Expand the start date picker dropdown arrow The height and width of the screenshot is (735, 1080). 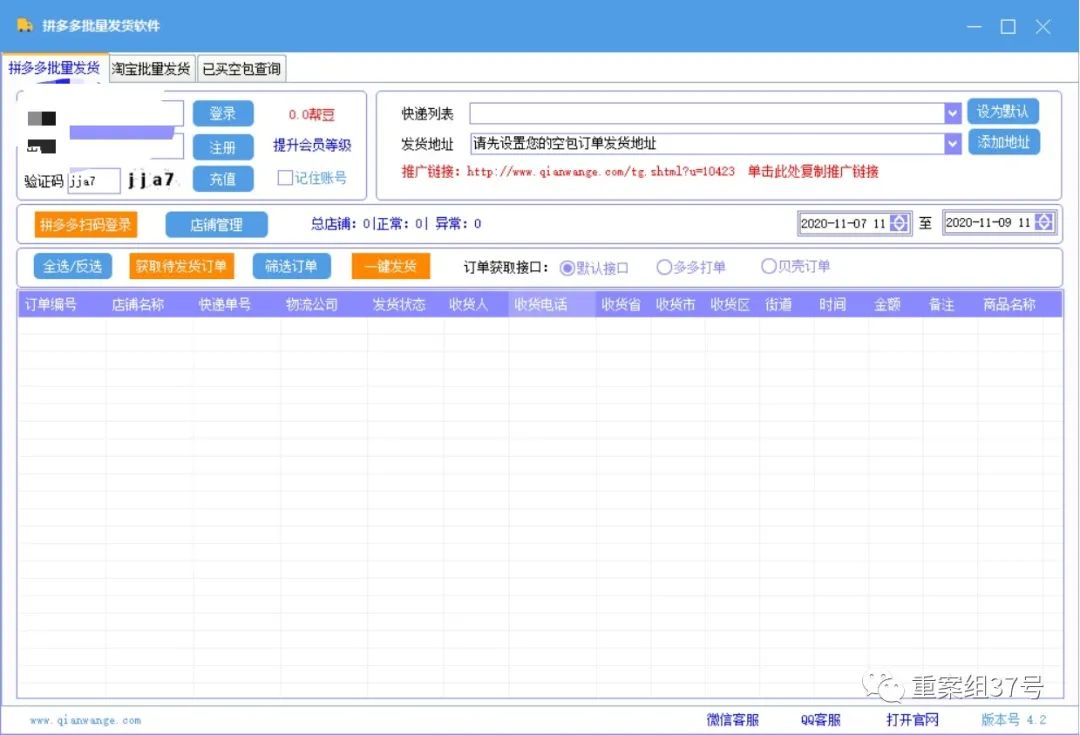pyautogui.click(x=897, y=223)
